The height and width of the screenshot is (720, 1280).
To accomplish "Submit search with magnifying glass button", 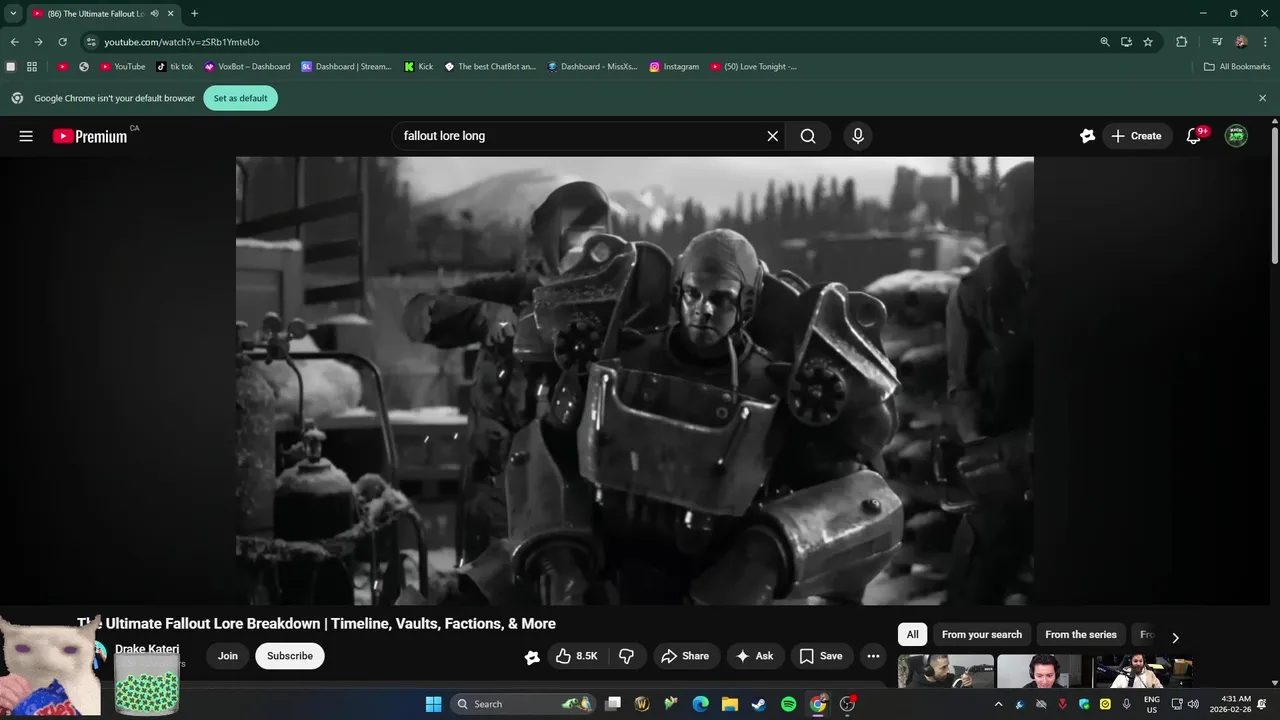I will [x=808, y=136].
